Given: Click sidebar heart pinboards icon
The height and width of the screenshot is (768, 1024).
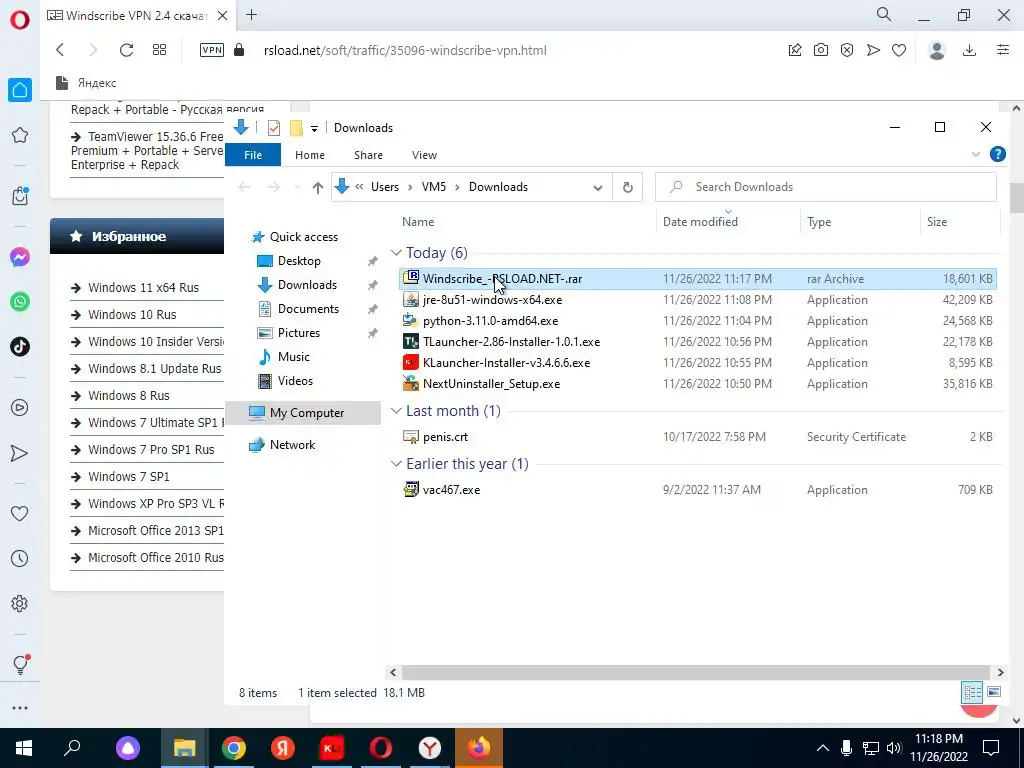Looking at the screenshot, I should tap(20, 513).
